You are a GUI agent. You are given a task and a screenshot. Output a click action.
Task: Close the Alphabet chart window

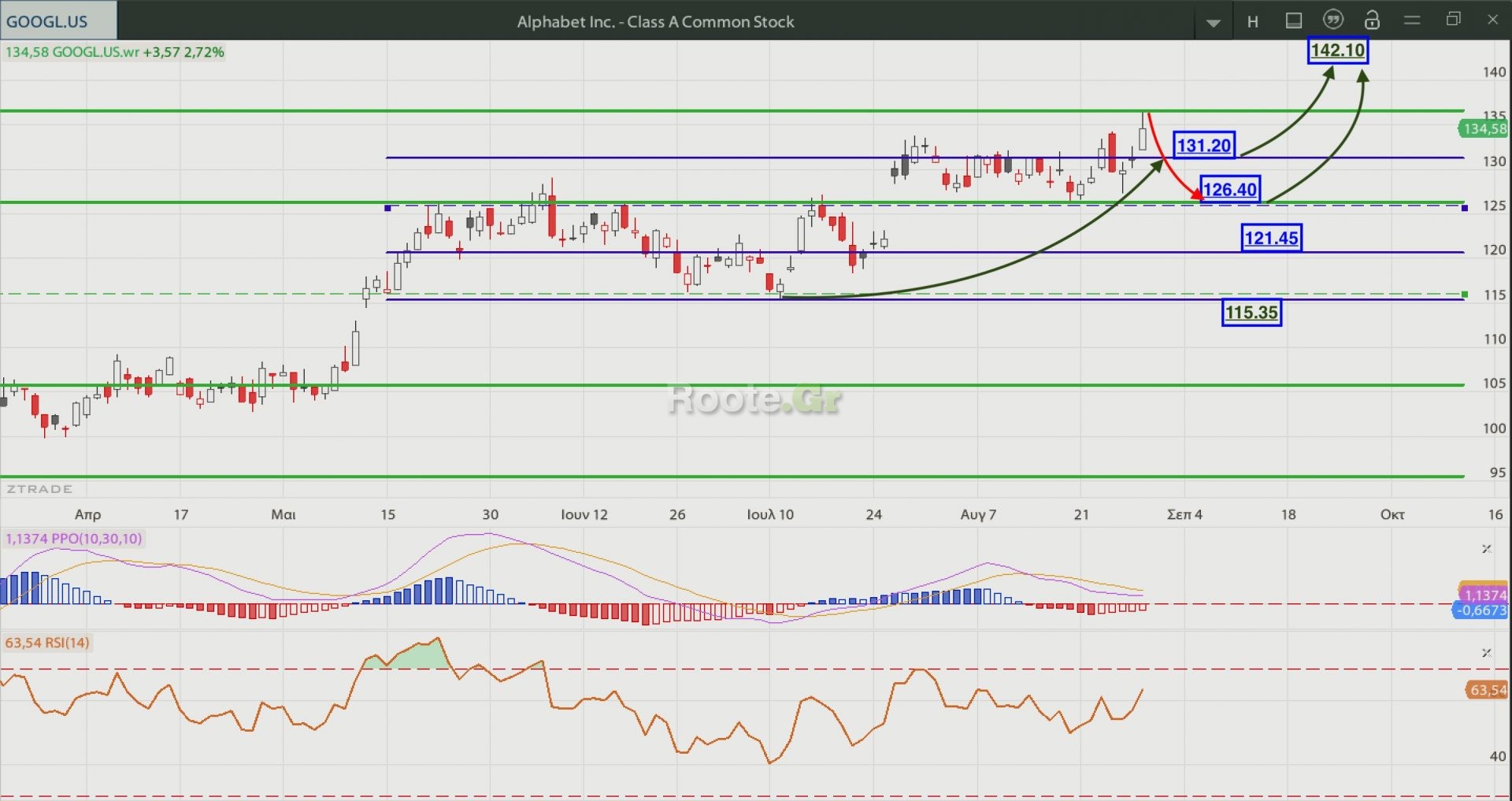[x=1492, y=20]
